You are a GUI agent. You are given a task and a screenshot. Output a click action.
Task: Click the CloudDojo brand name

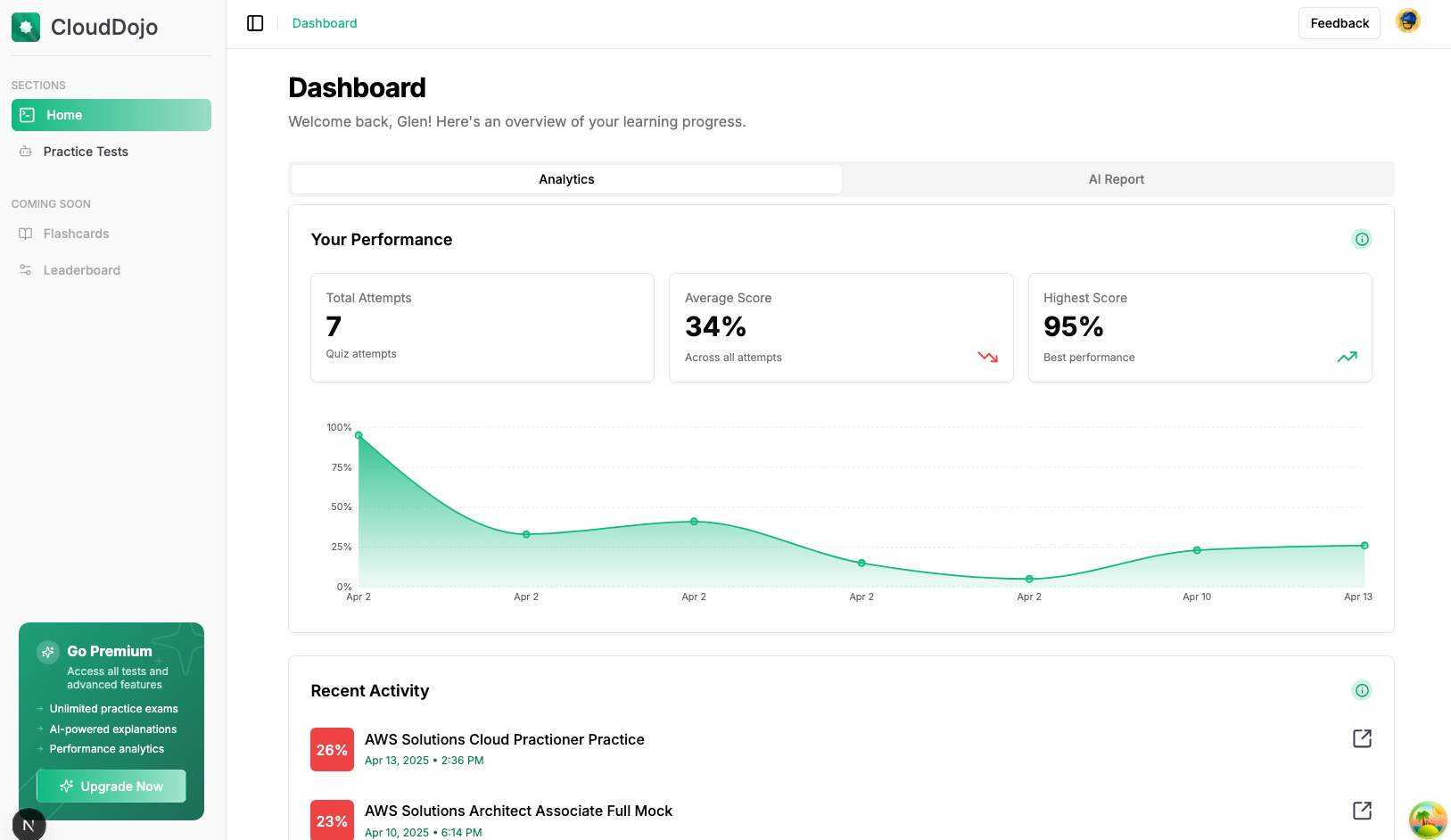coord(104,28)
